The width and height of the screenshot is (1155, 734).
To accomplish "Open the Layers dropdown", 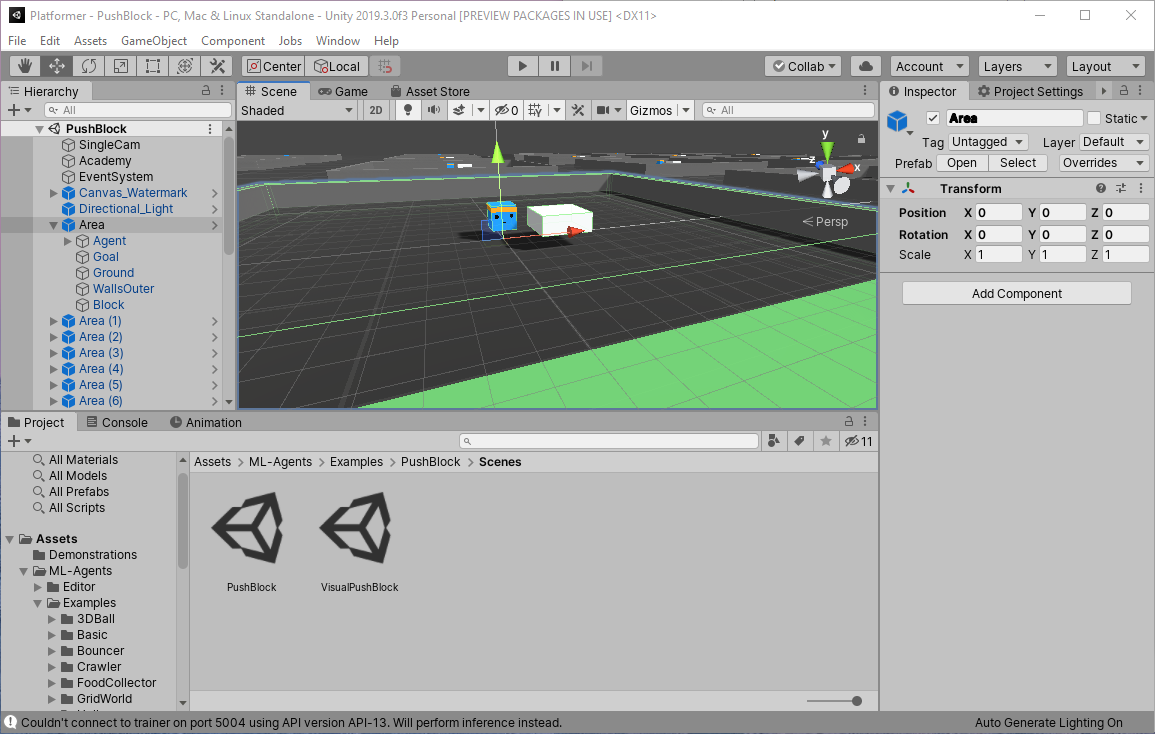I will click(1017, 66).
